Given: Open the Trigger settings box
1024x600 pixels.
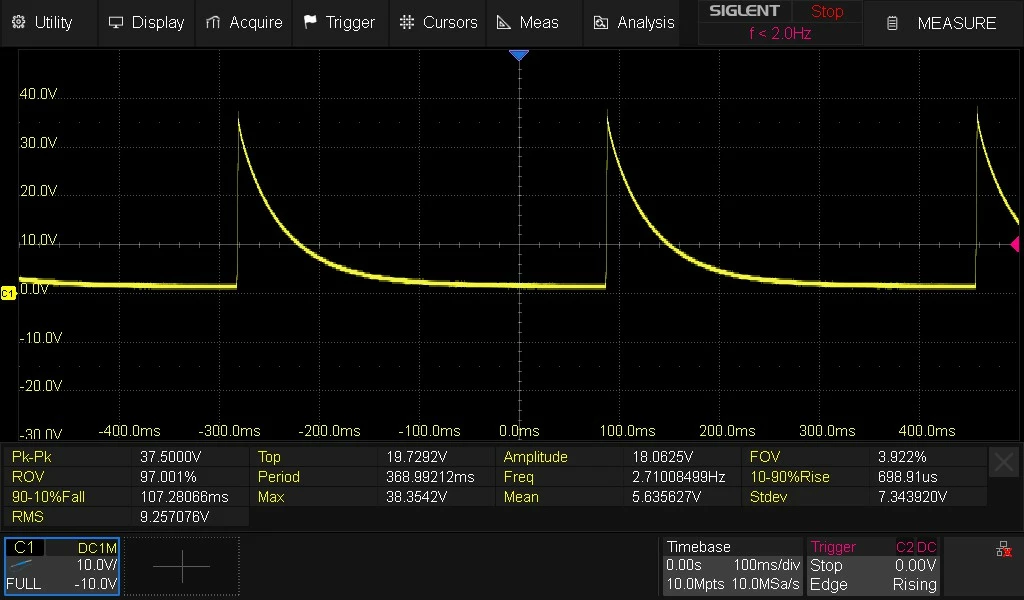Looking at the screenshot, I should coord(874,566).
